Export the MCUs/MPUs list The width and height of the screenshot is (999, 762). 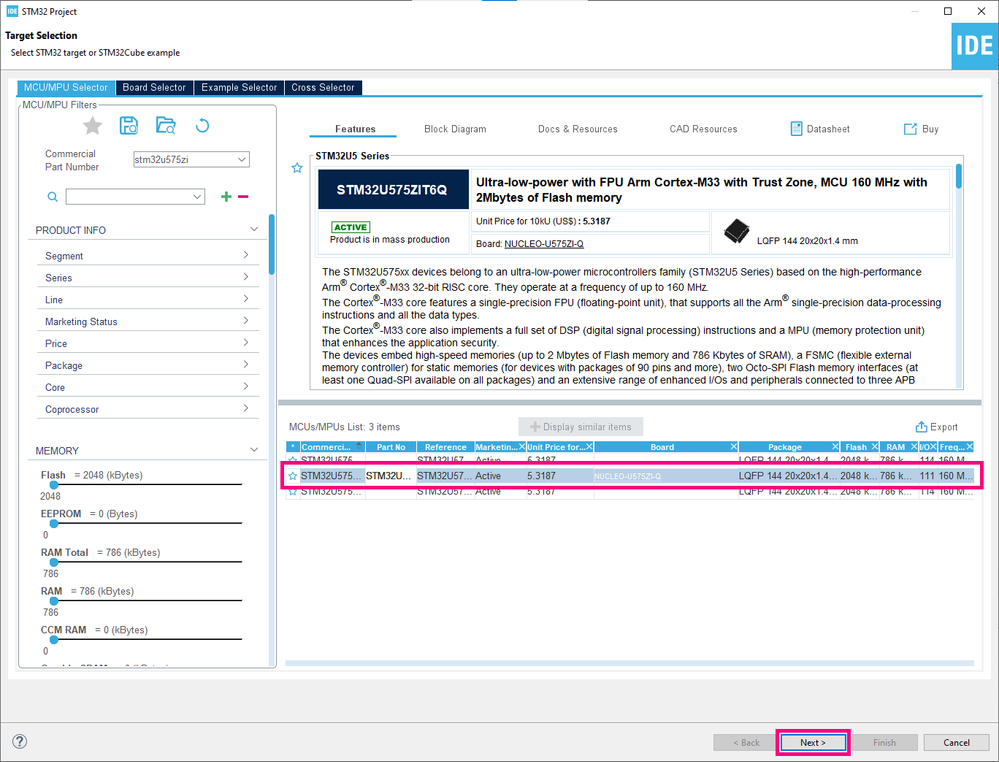coord(937,427)
